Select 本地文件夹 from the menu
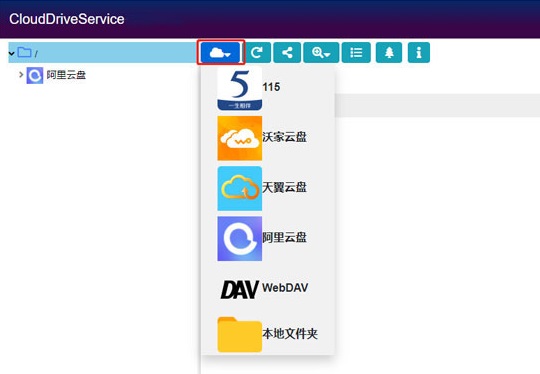 [267, 334]
